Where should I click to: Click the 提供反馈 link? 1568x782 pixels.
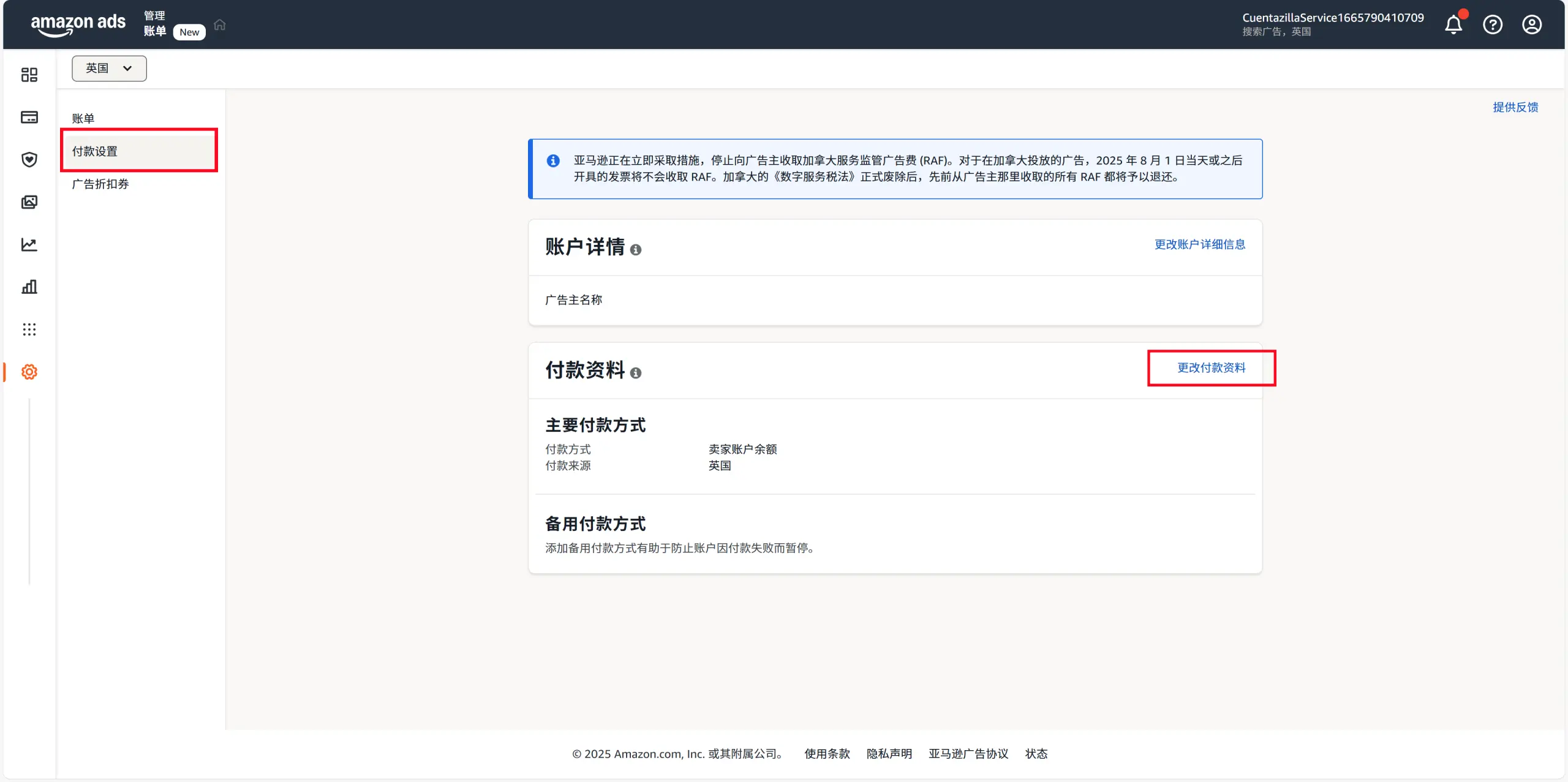pyautogui.click(x=1515, y=107)
